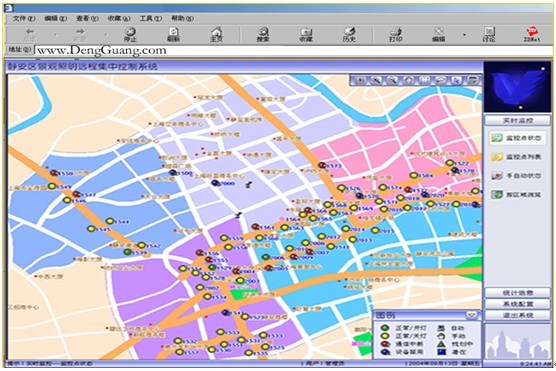Click the zoom-out magnifier on the map toolbar
The width and height of the screenshot is (556, 371).
[392, 81]
